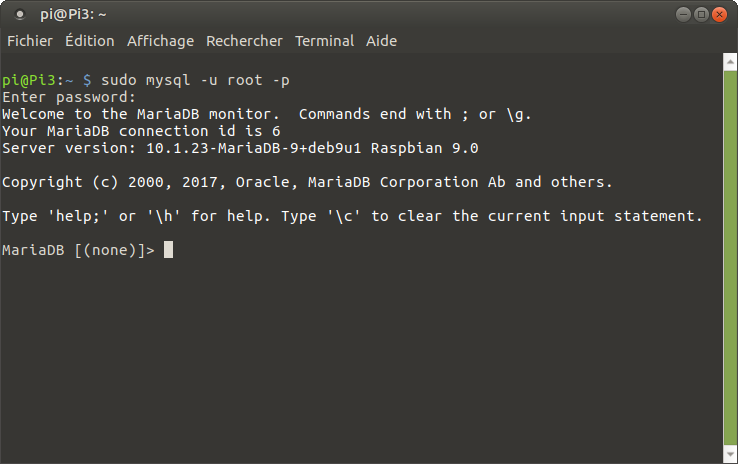
Task: Open the Rechercher menu
Action: 244,41
